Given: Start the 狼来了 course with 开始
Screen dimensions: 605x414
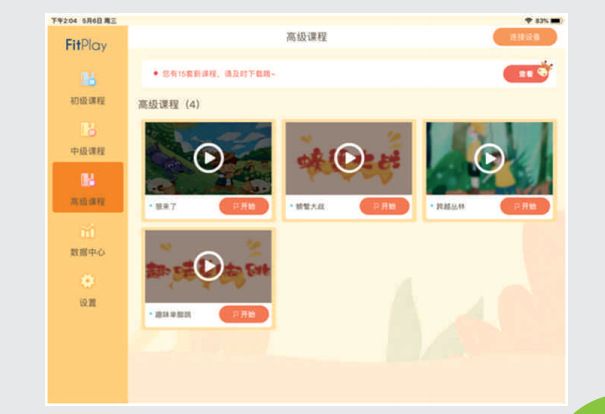Looking at the screenshot, I should click(x=244, y=206).
